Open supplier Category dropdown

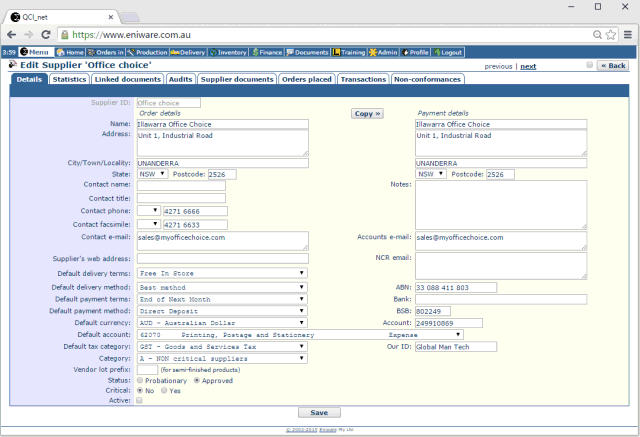[222, 358]
